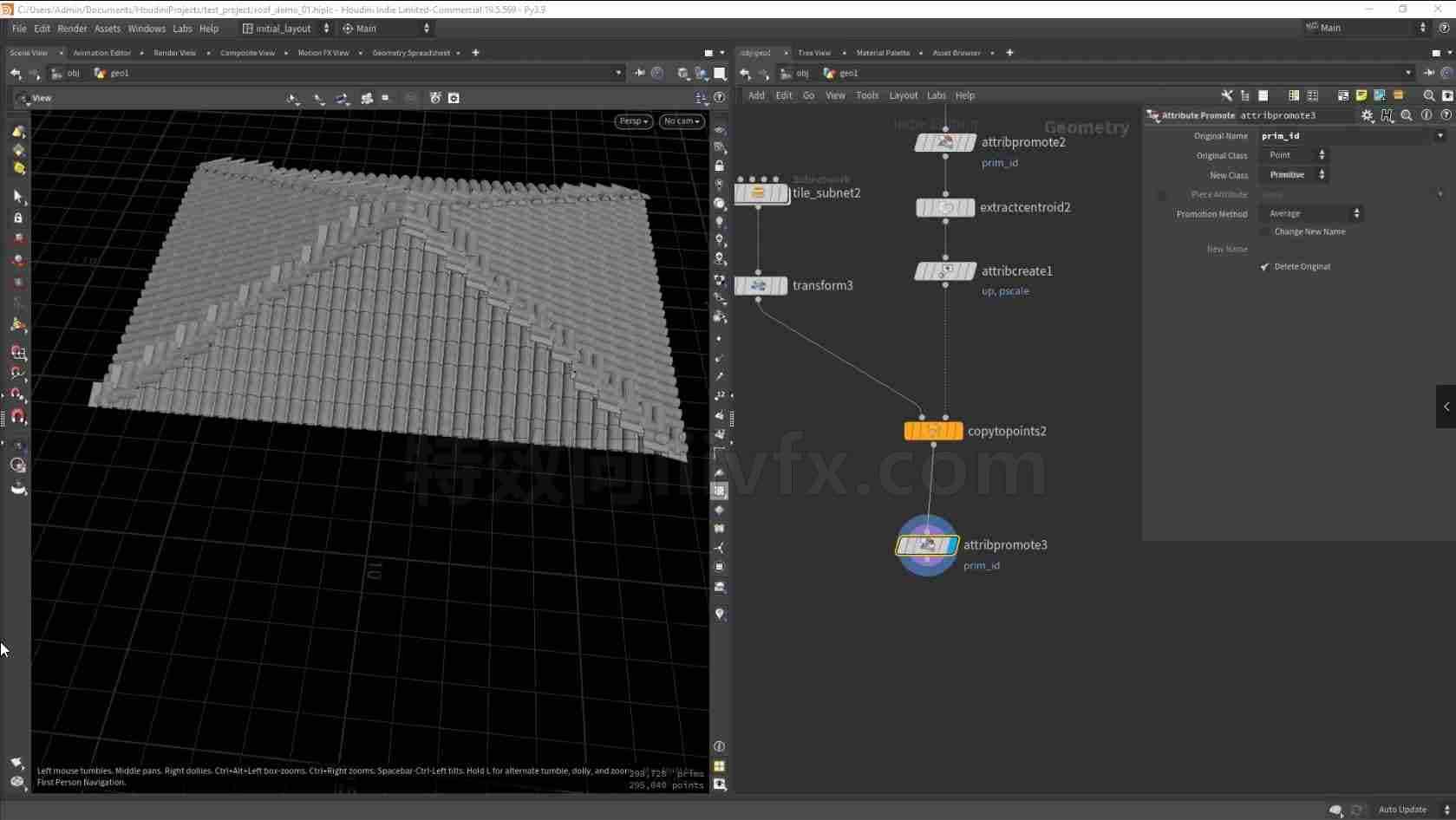Switch to the Material Palette tab
Screen dimensions: 1456x820
point(883,53)
